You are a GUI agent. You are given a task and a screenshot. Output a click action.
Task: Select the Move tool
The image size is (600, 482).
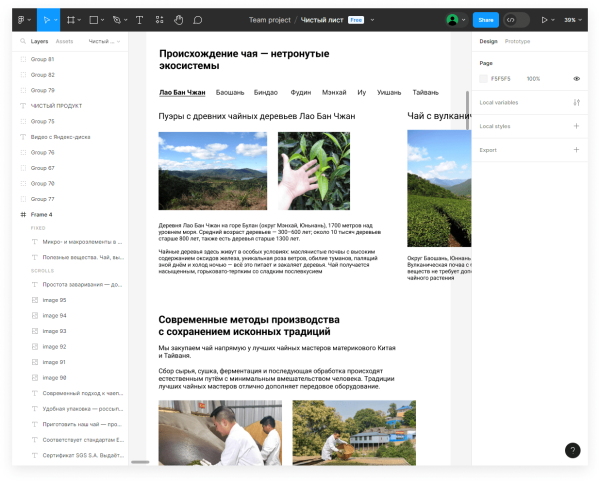point(47,19)
